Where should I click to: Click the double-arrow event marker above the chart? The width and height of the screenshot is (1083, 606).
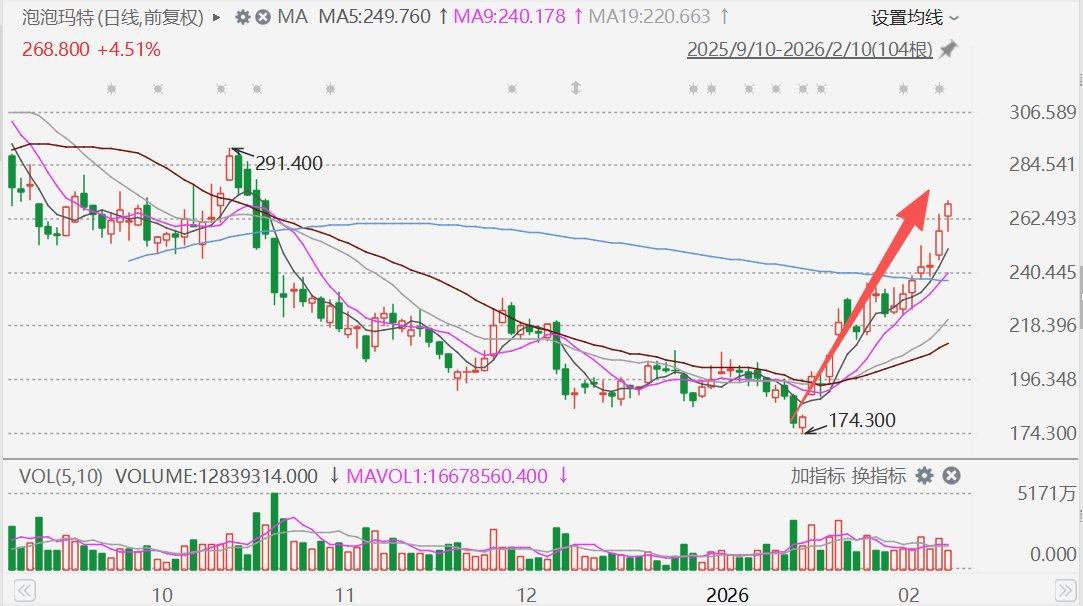(x=575, y=89)
